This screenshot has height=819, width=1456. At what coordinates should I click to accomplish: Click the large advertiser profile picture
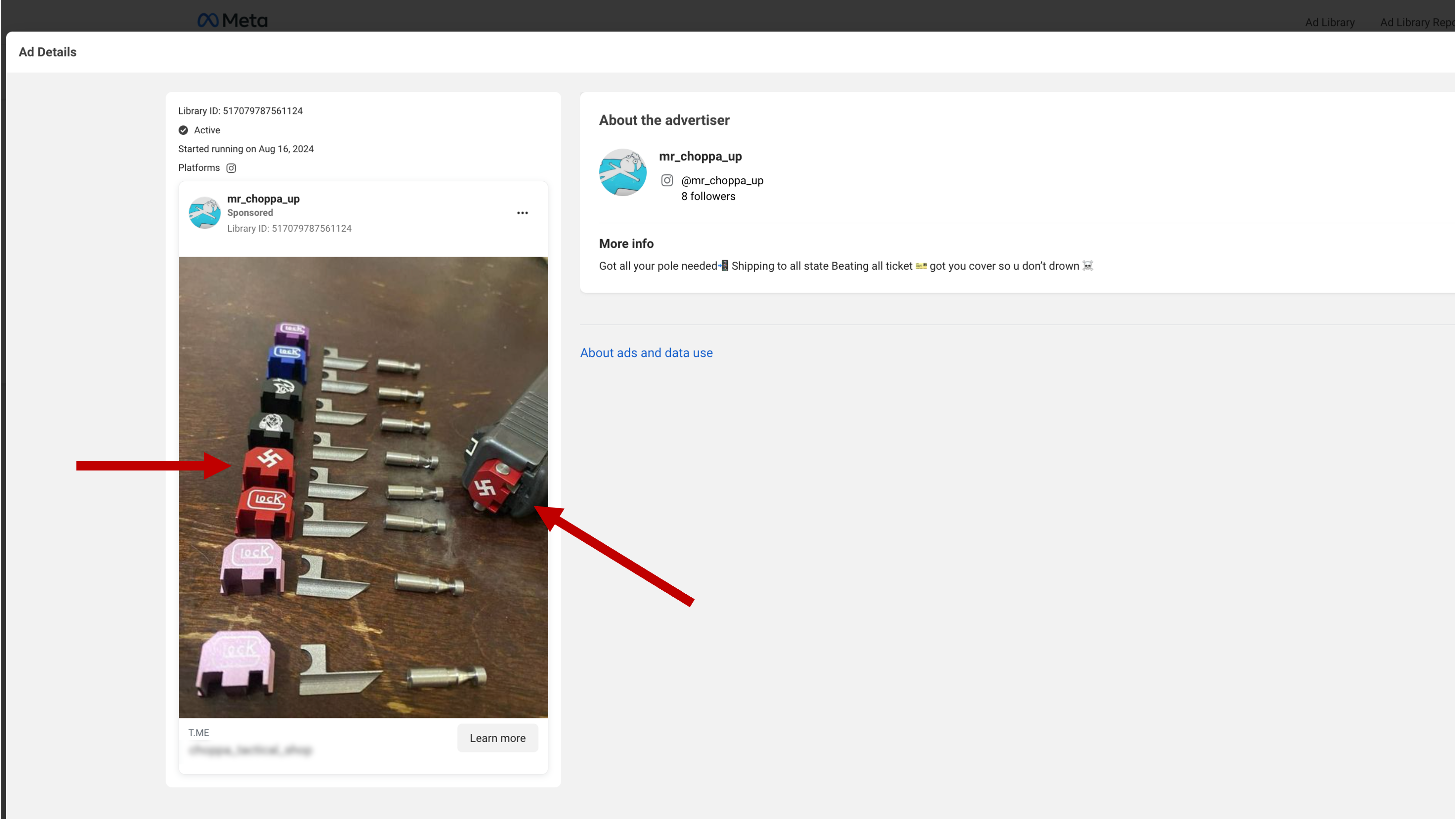[622, 172]
